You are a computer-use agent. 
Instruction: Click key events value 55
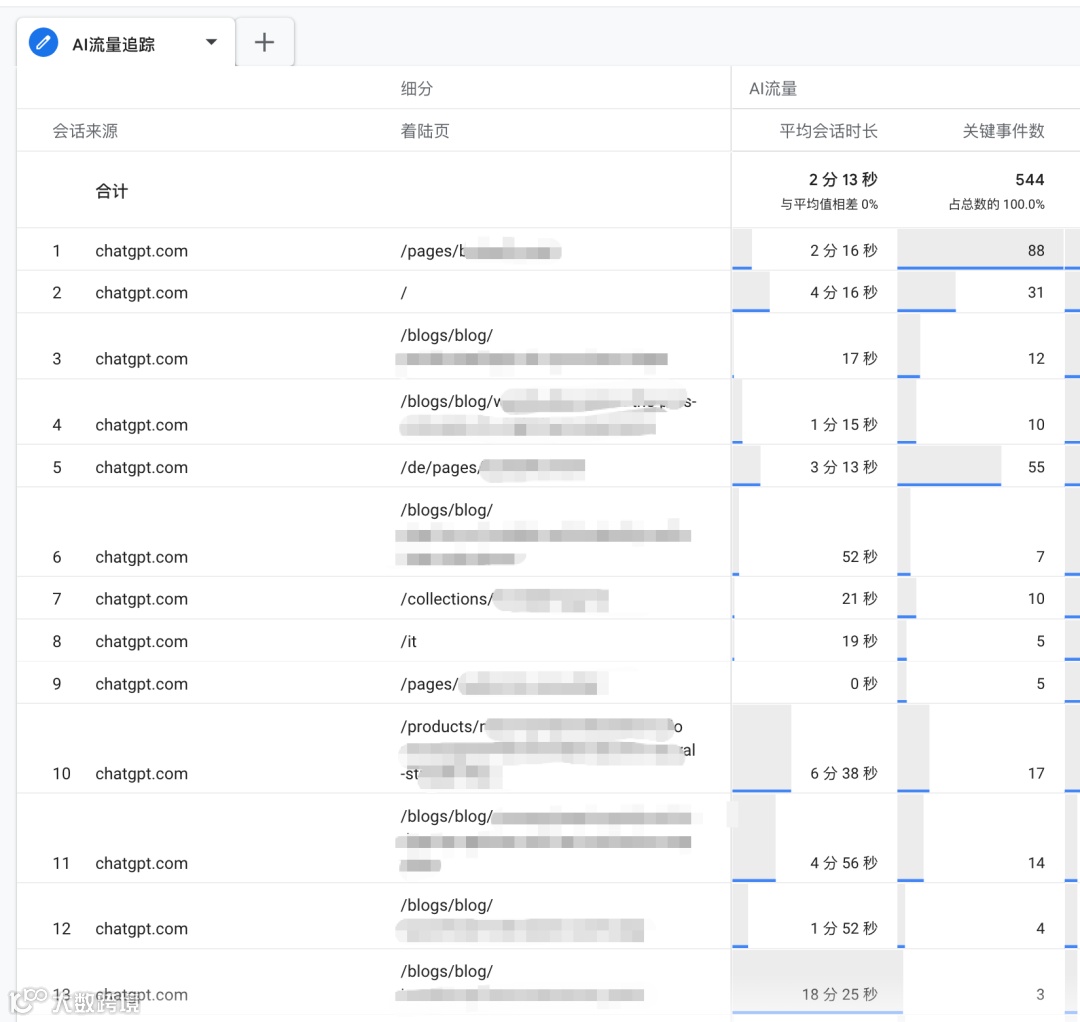pos(1036,468)
